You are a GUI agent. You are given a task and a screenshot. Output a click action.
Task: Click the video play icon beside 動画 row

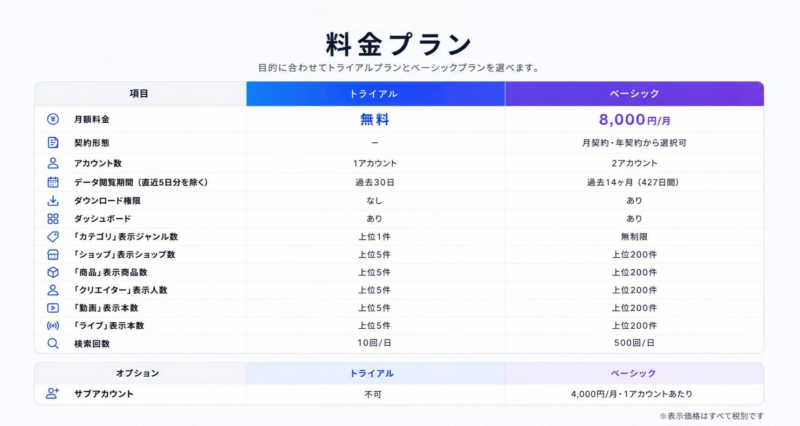(53, 308)
